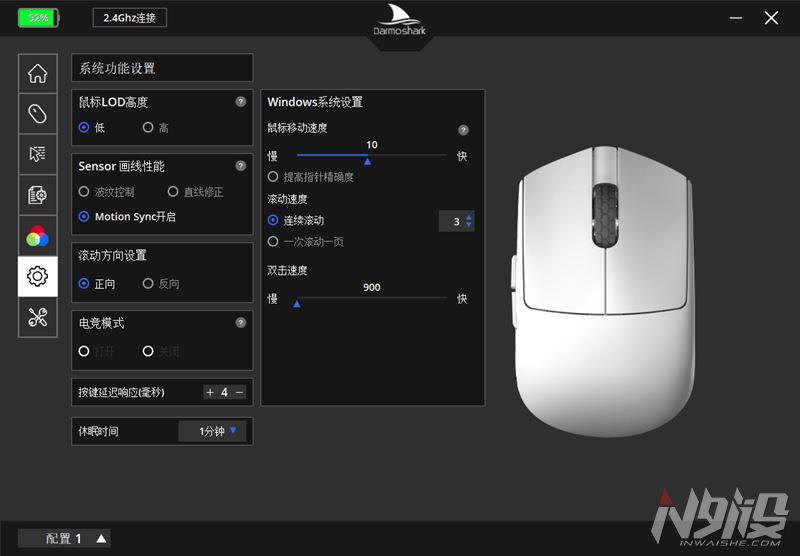The width and height of the screenshot is (800, 556).
Task: Tick the 提高指针精确度 option
Action: (x=273, y=177)
